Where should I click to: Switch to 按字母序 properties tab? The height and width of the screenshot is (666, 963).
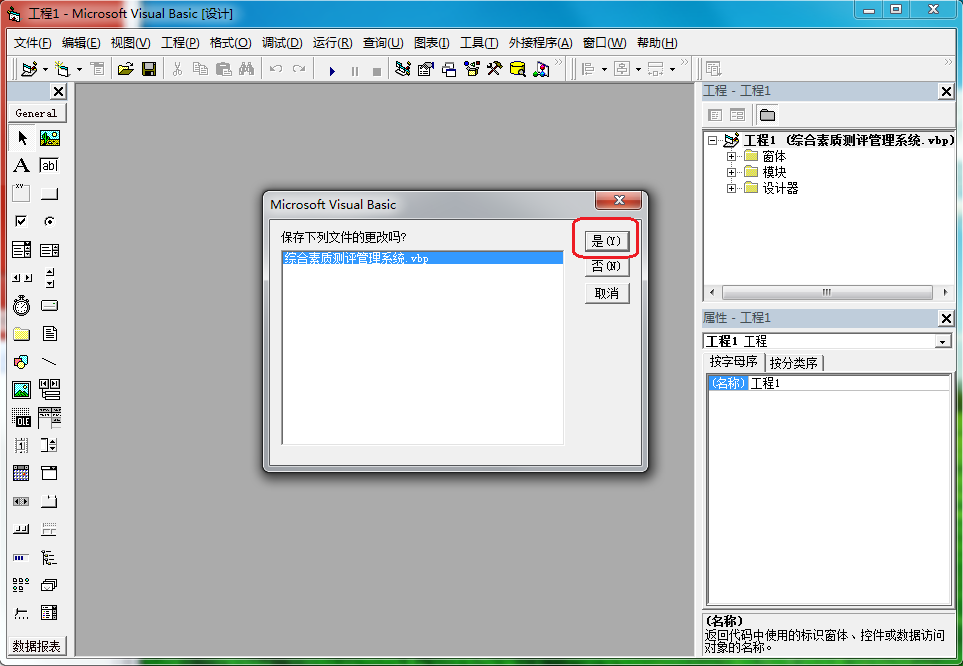click(733, 361)
